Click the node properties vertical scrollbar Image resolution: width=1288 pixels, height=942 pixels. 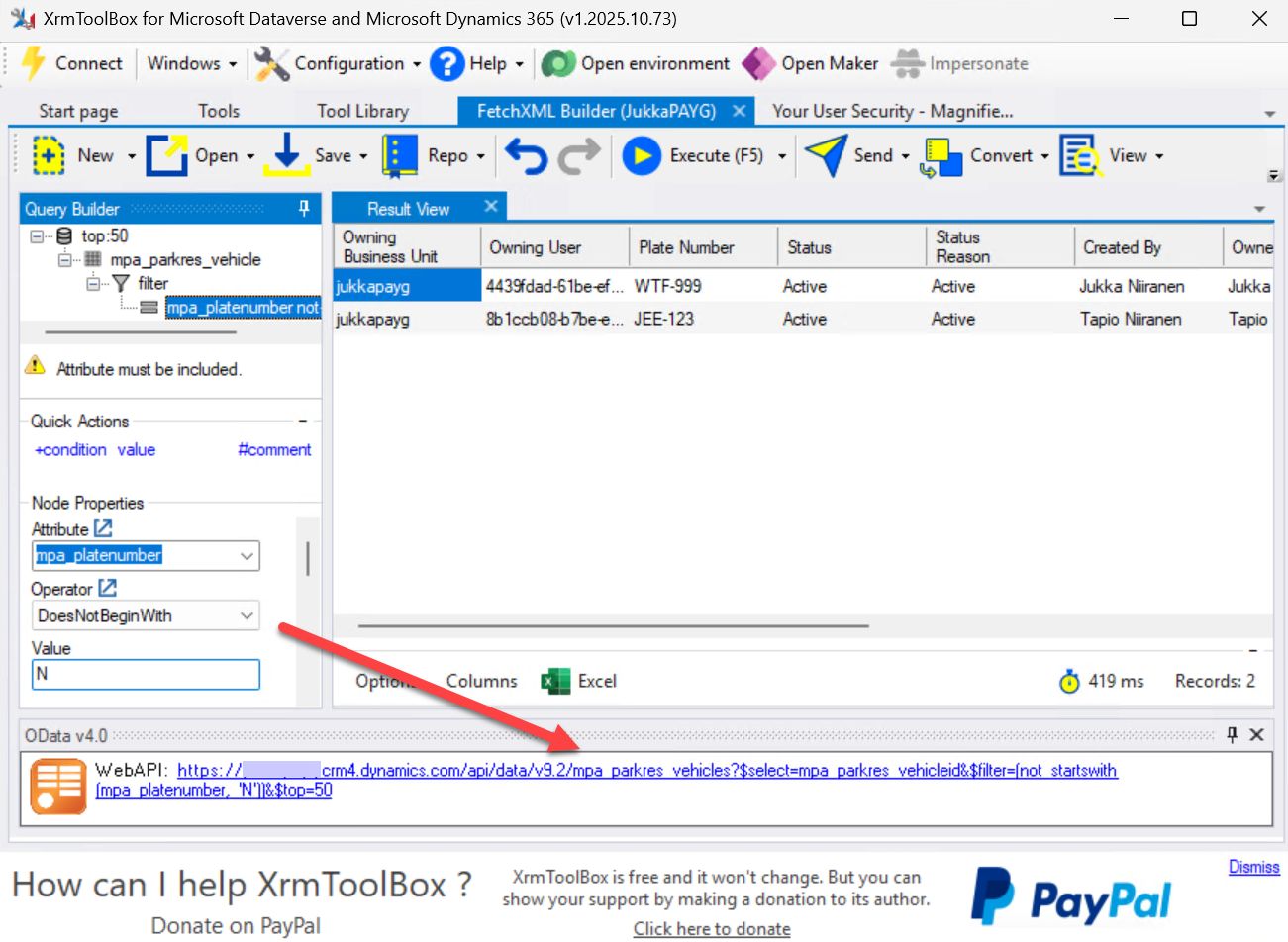(x=308, y=558)
